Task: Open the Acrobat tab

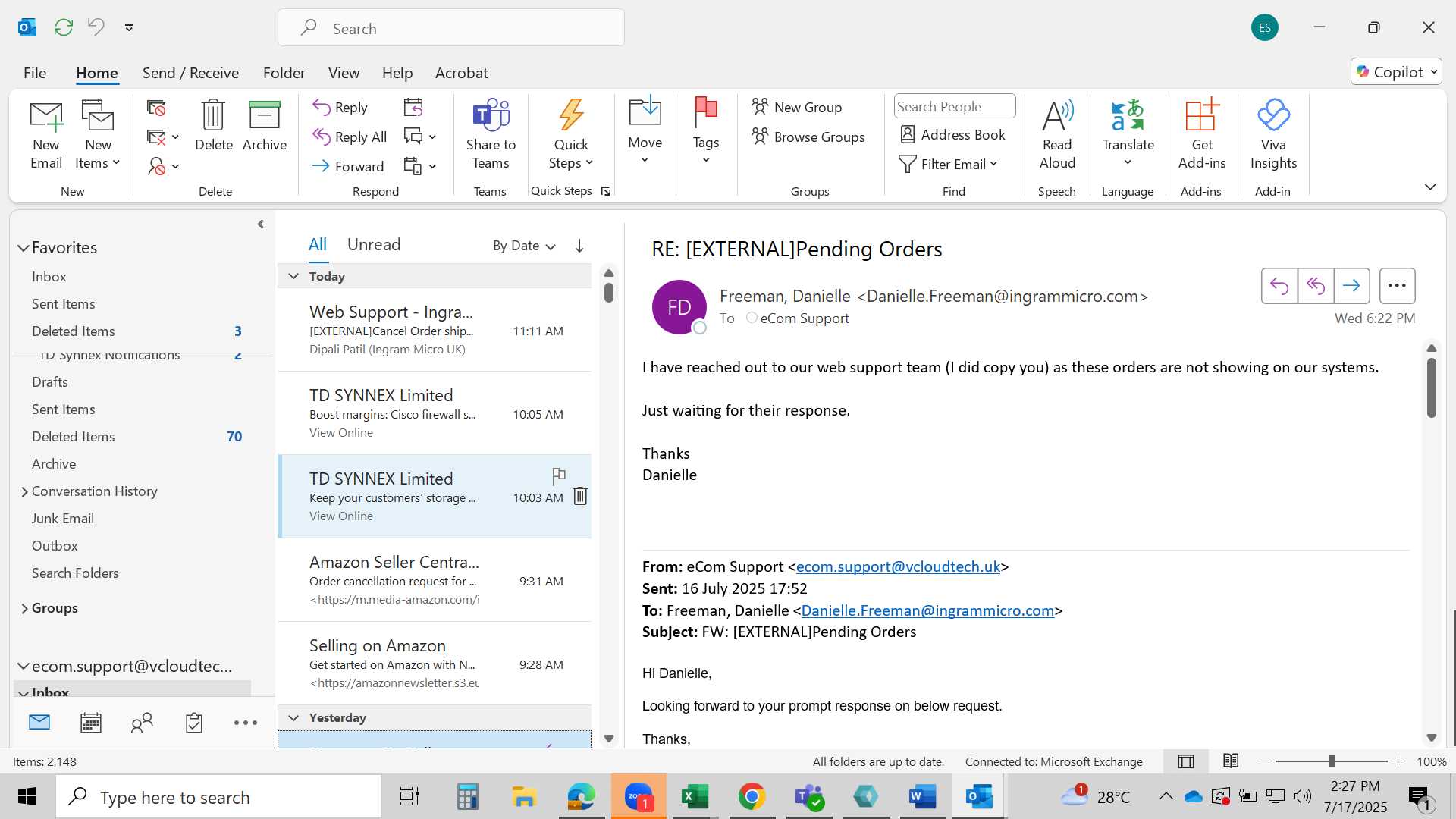Action: coord(461,73)
